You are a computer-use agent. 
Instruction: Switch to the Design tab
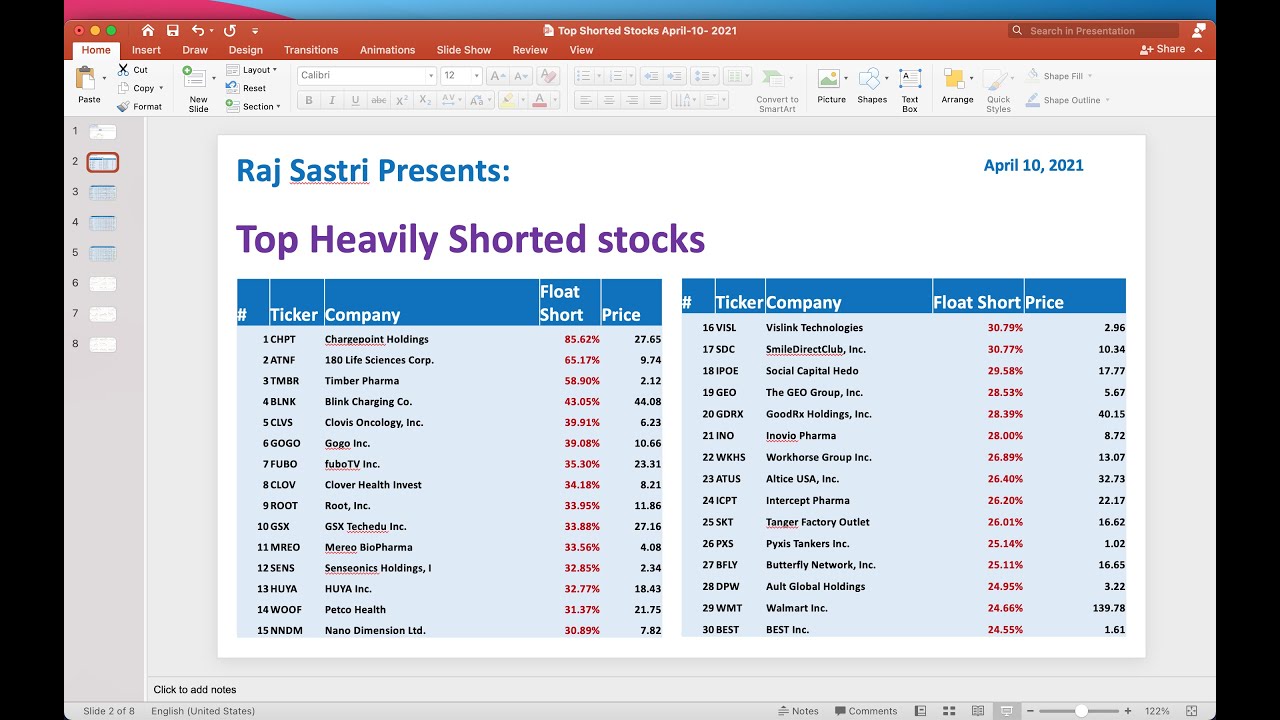point(245,50)
